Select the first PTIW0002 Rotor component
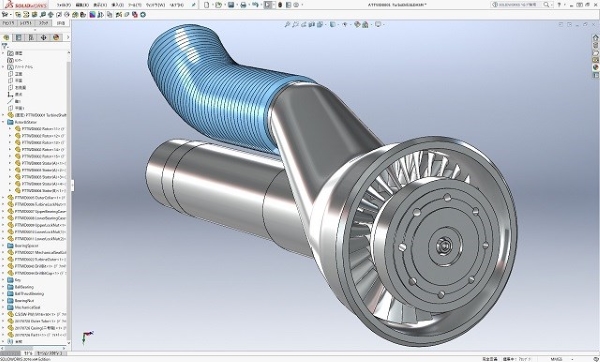 pyautogui.click(x=43, y=129)
